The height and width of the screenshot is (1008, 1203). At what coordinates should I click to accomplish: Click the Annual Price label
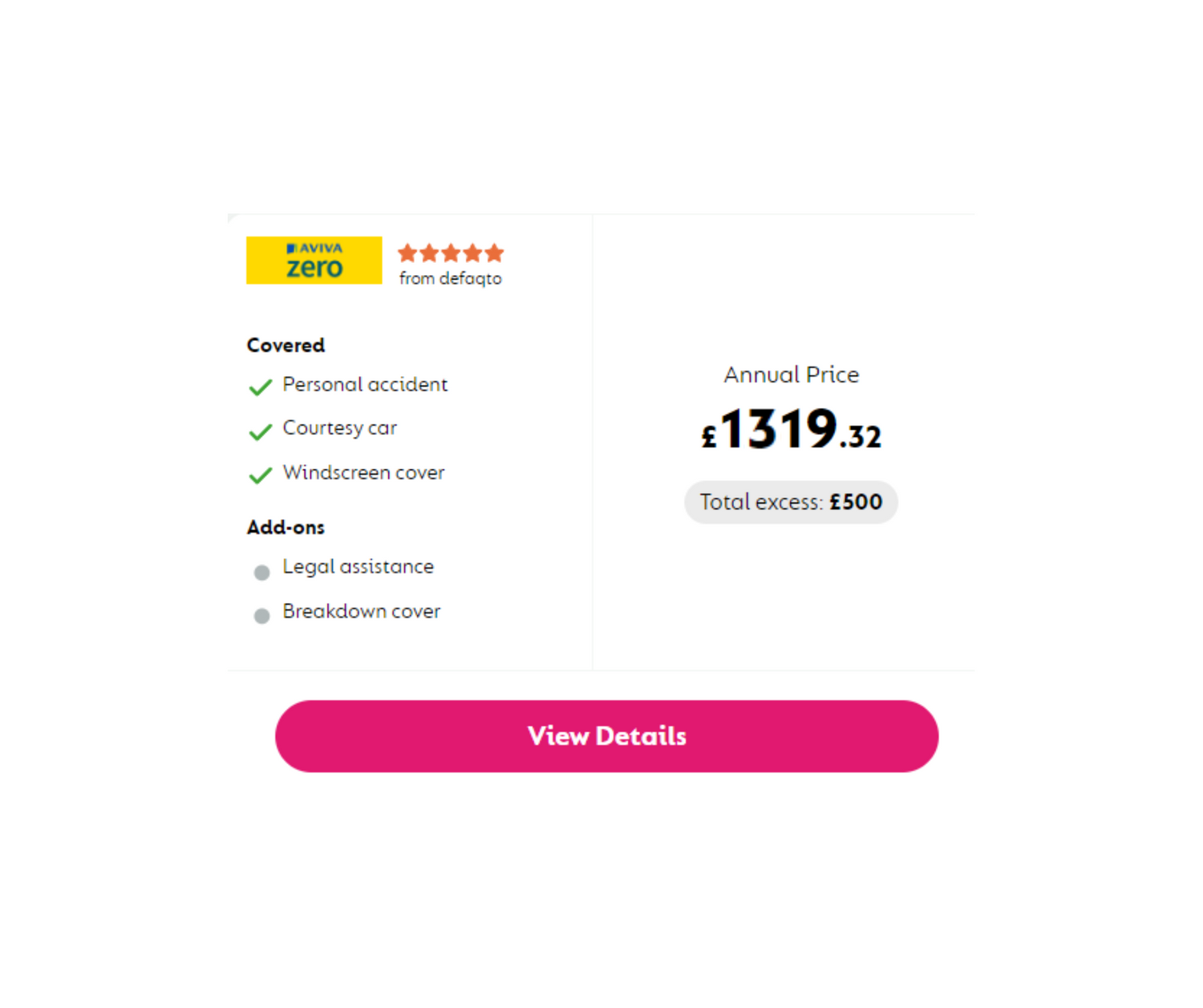coord(792,374)
